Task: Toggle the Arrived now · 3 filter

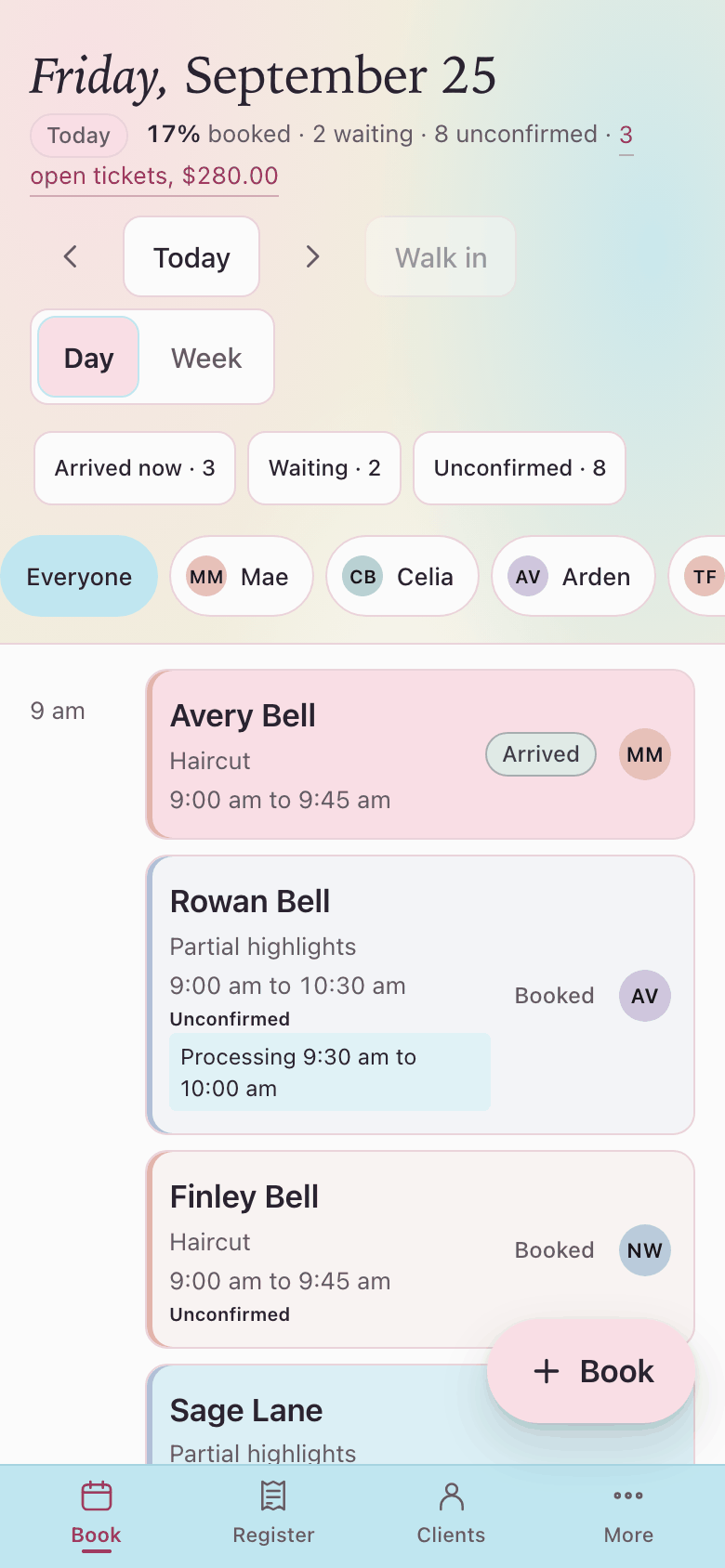Action: (135, 468)
